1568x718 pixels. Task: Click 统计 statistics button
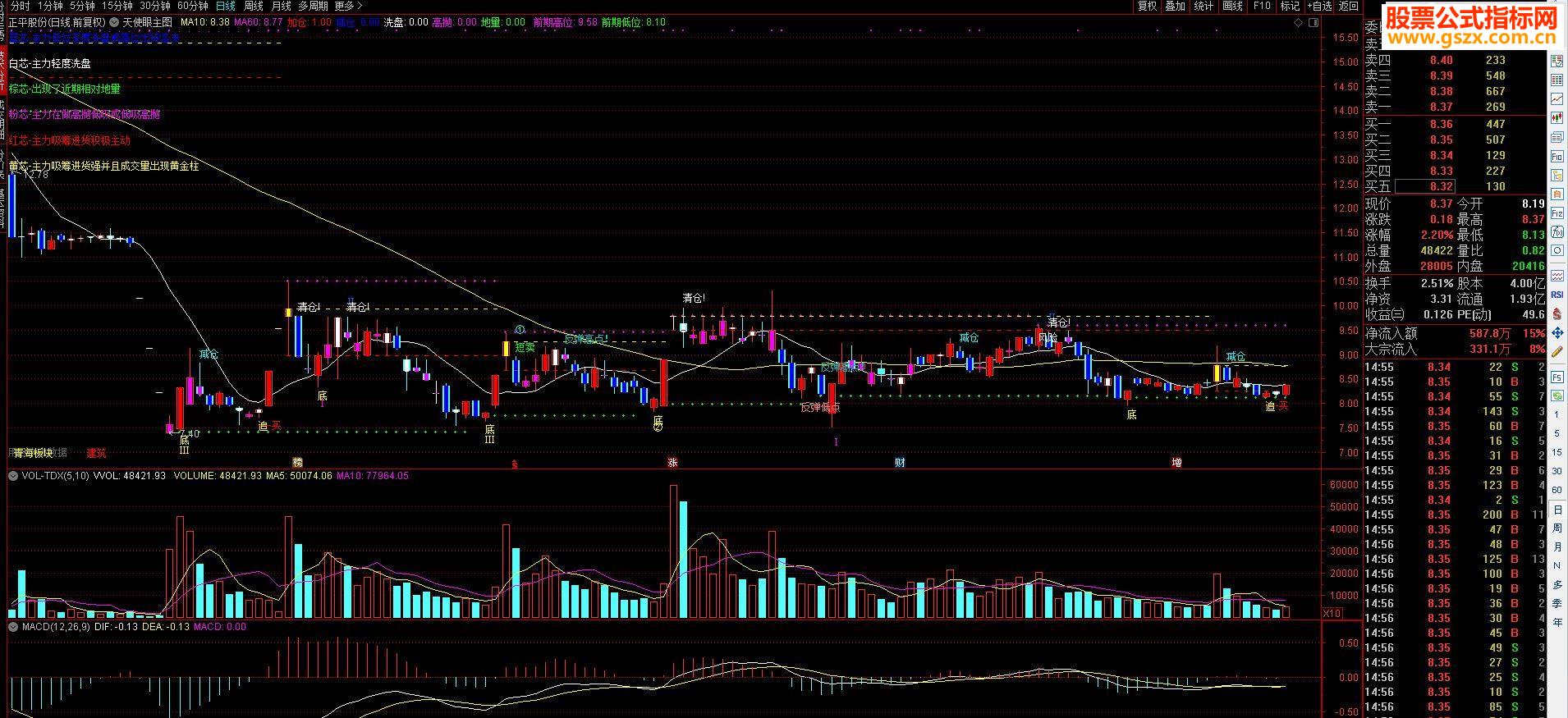click(1204, 6)
